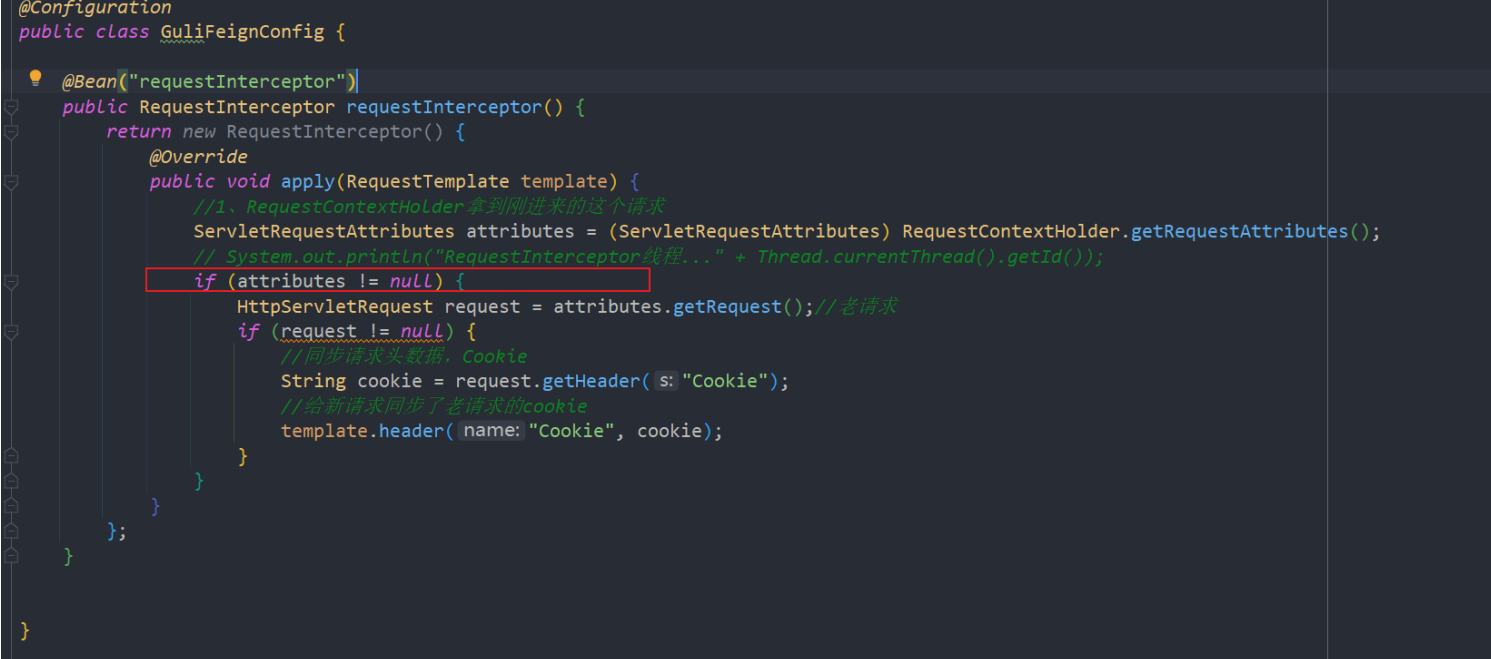Click the getRequest() method call
This screenshot has width=1491, height=659.
pos(738,307)
